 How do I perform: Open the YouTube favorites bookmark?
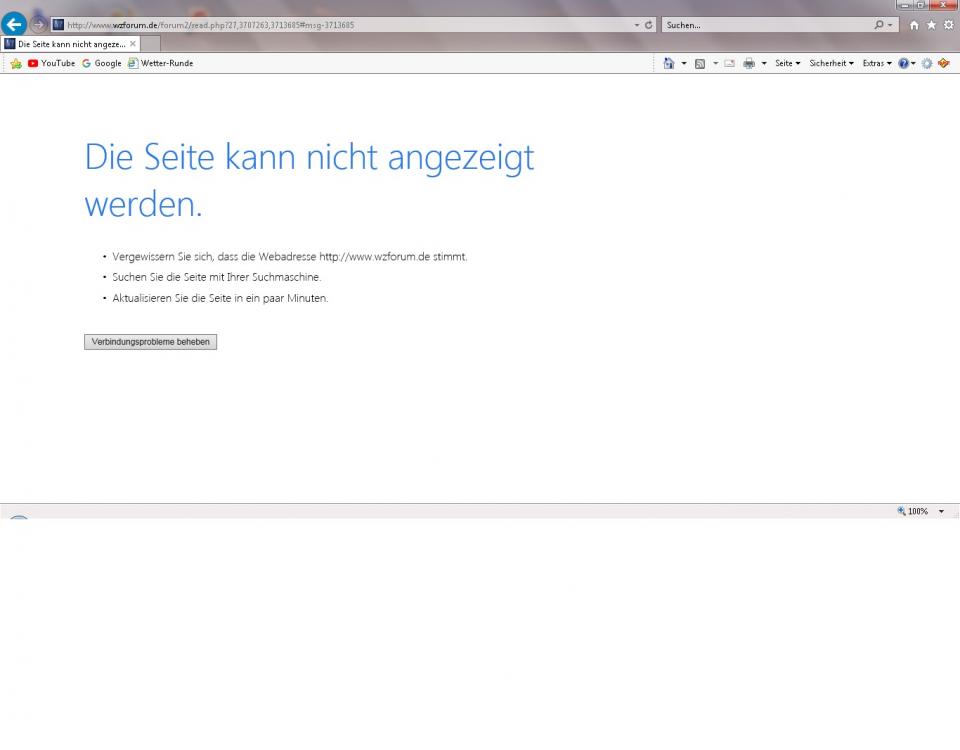click(51, 63)
